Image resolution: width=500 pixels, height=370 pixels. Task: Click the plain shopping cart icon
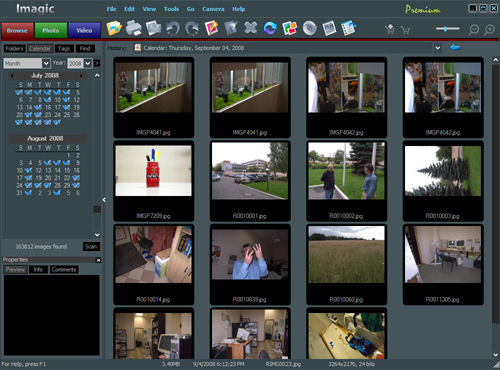pyautogui.click(x=405, y=30)
